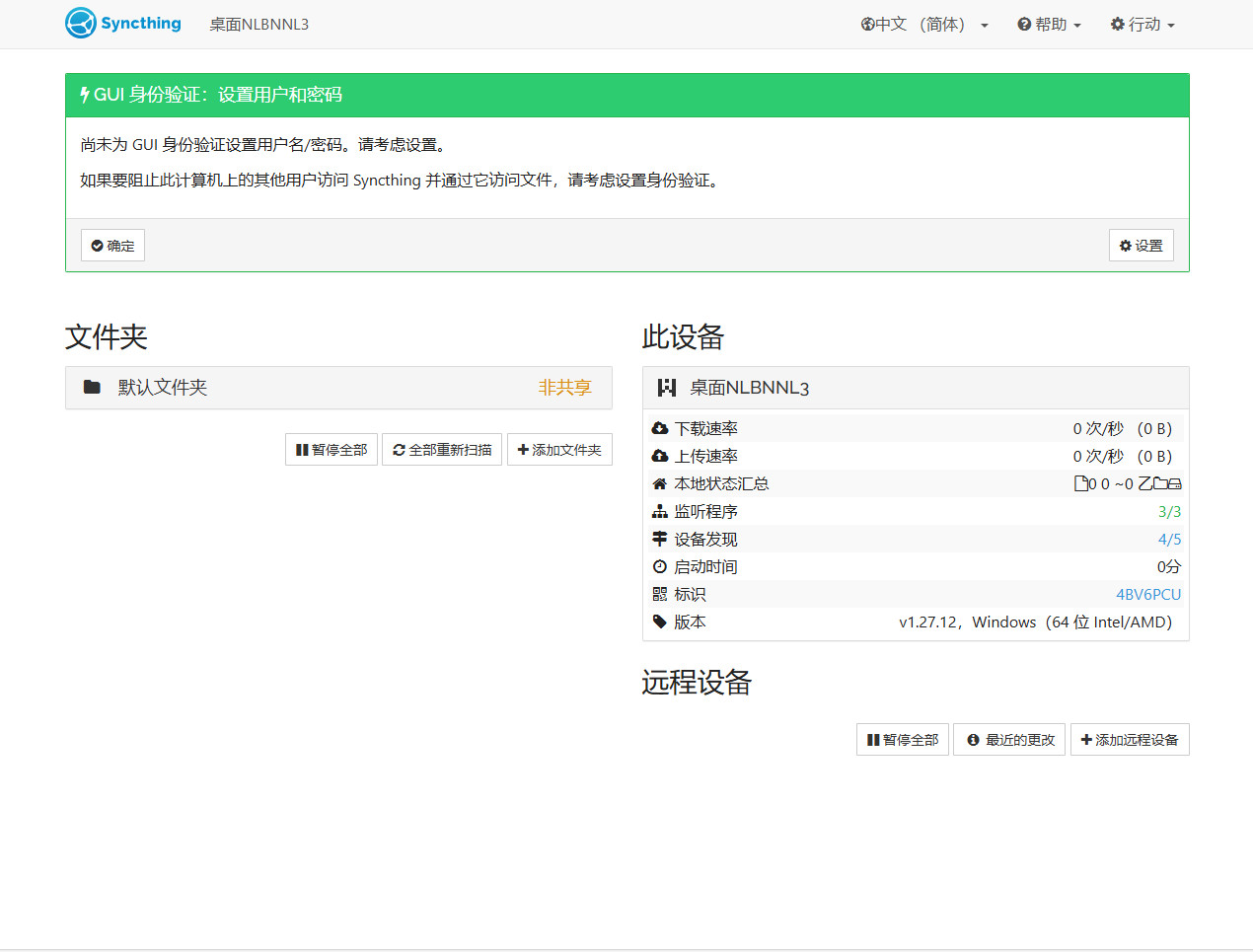Open the 帮助 help menu
Screen dimensions: 1253x952
click(1049, 25)
